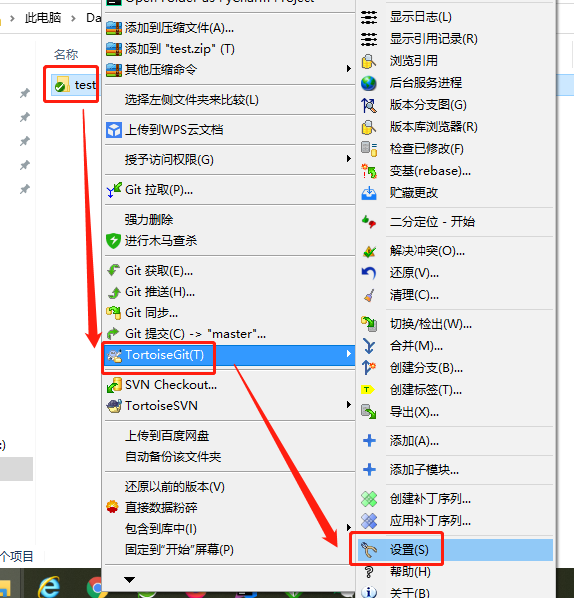The image size is (574, 598).
Task: Select the test folder in the file list
Action: click(75, 85)
